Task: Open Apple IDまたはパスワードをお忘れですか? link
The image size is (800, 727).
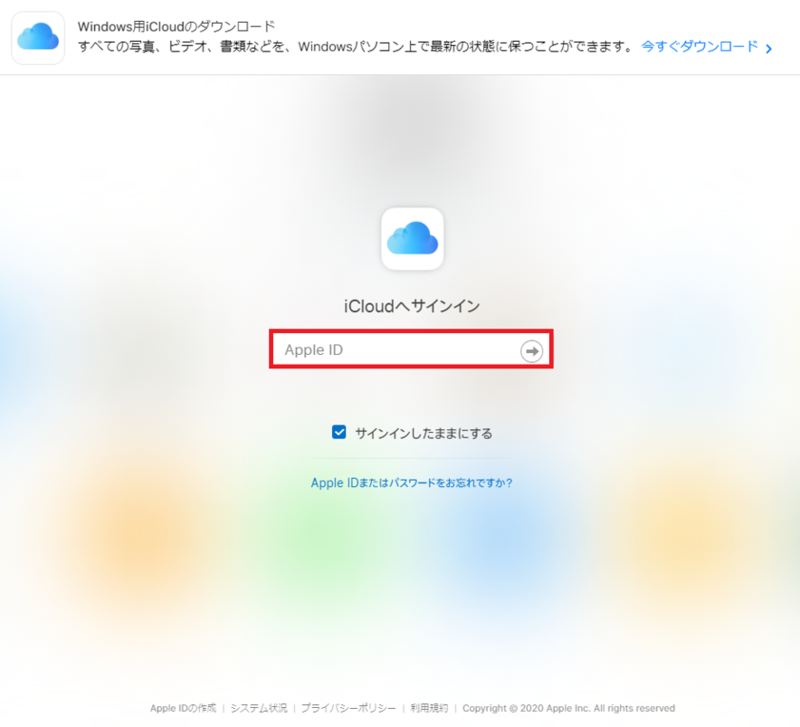Action: tap(412, 483)
